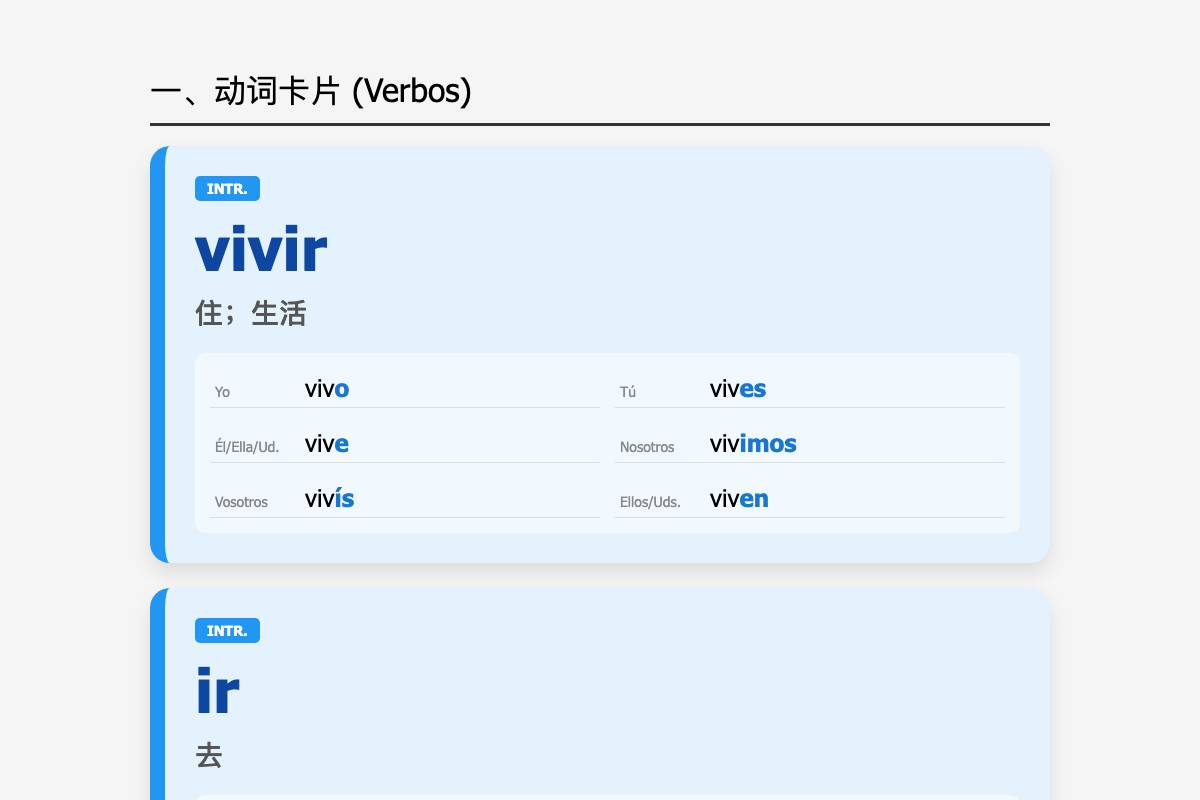This screenshot has height=800, width=1200.
Task: Click the Nosotros pronoun label
Action: point(647,447)
